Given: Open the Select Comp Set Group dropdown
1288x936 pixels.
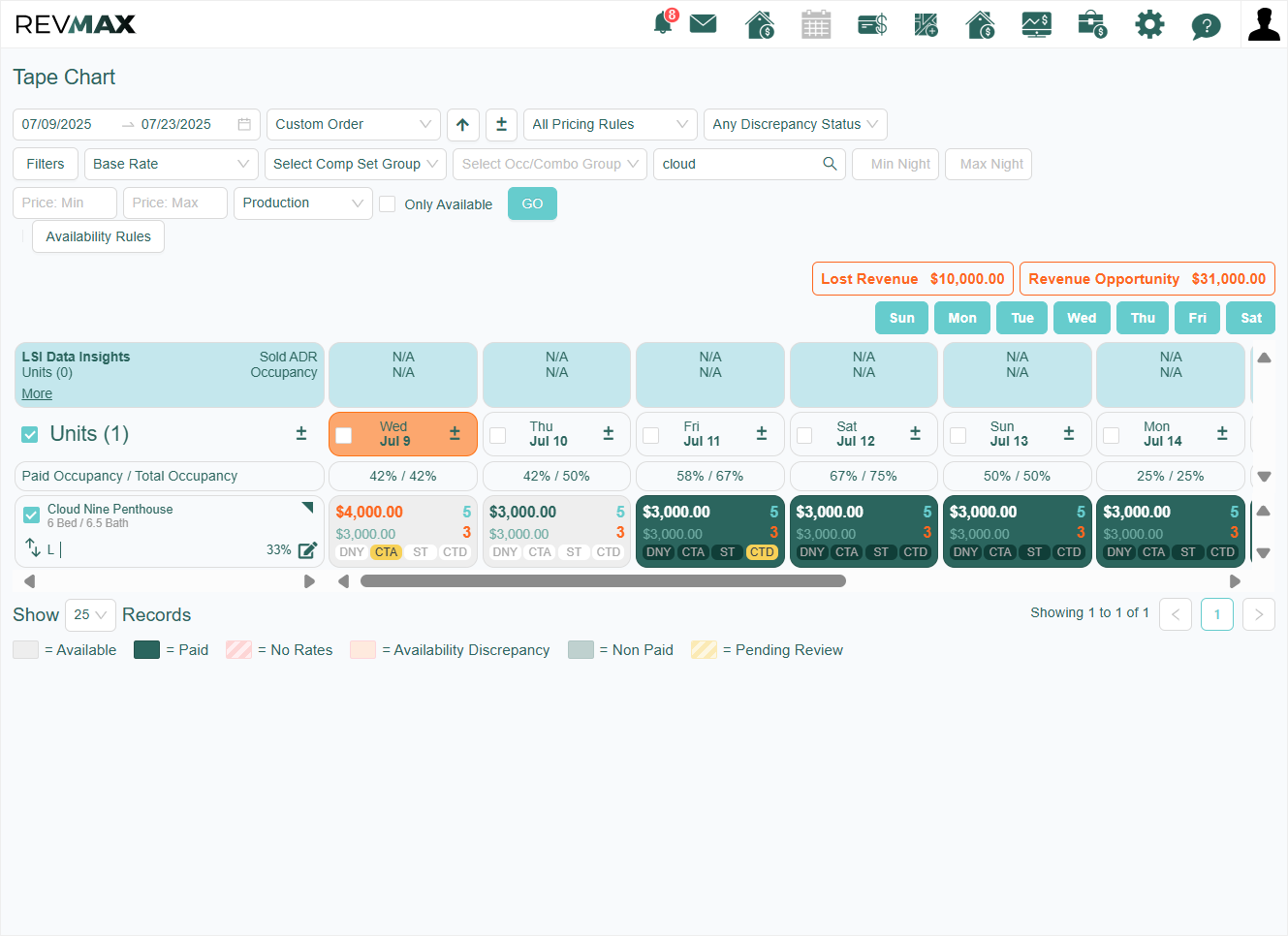Looking at the screenshot, I should (356, 165).
